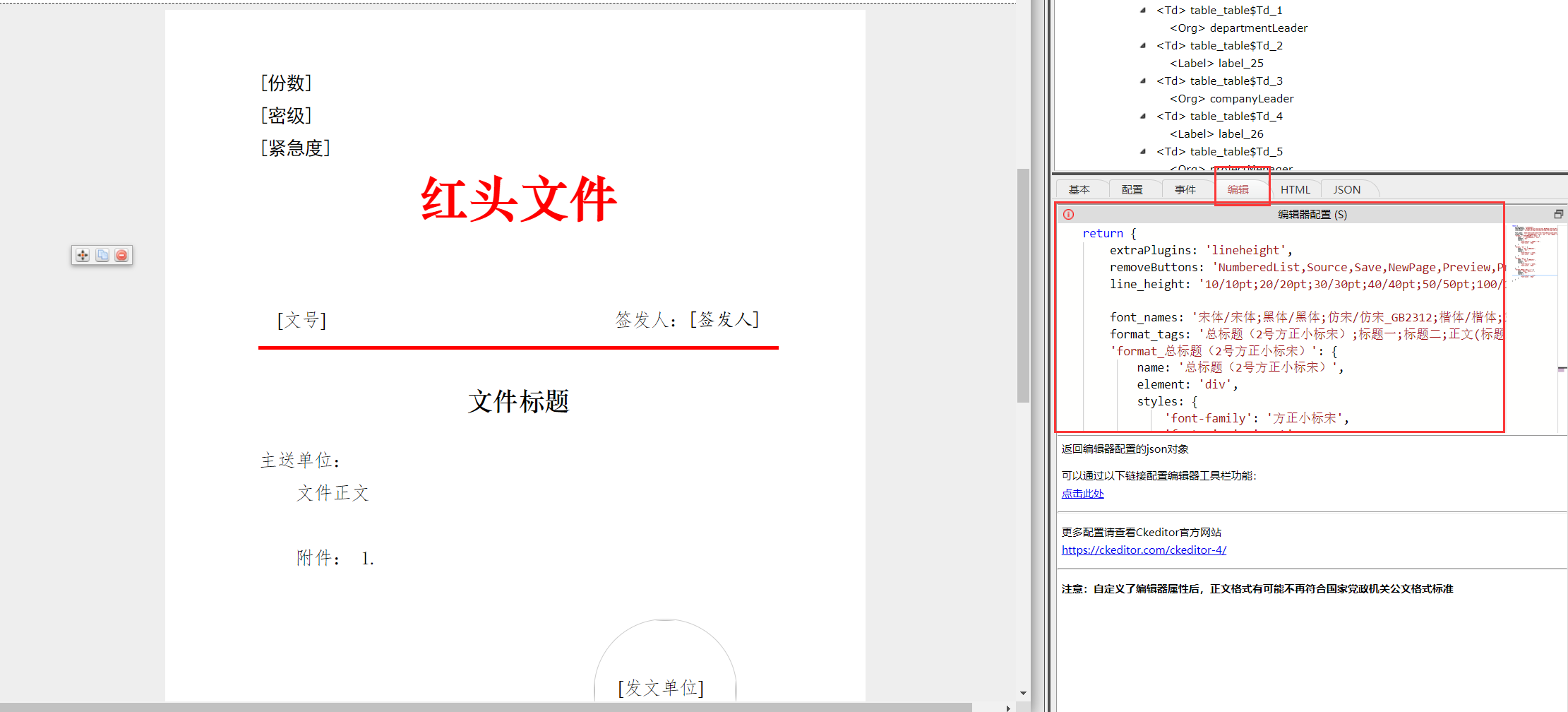This screenshot has width=1568, height=712.
Task: Open the 配置 tab
Action: pyautogui.click(x=1132, y=189)
